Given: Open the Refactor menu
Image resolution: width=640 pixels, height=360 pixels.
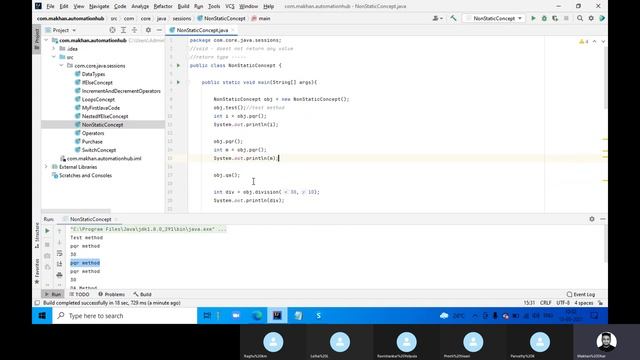Looking at the screenshot, I should 163,7.
